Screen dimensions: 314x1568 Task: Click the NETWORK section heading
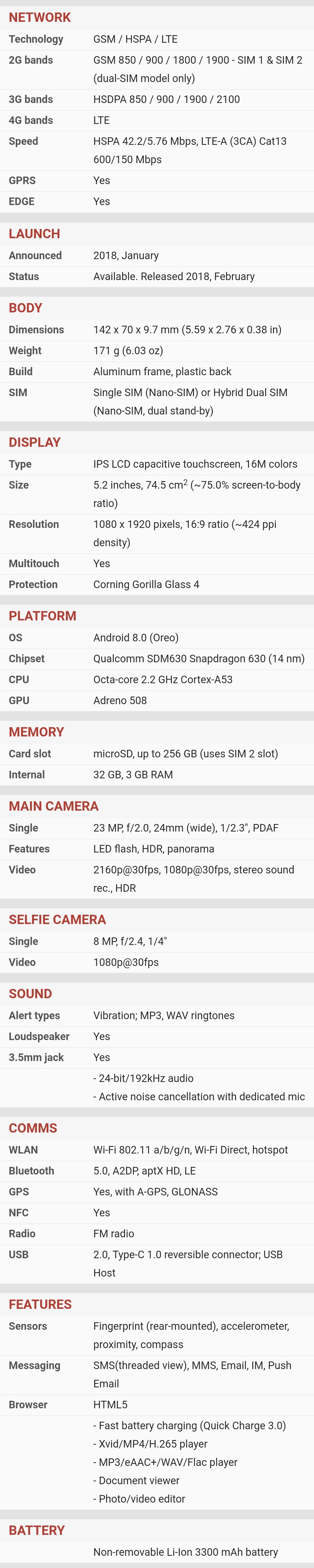coord(40,17)
